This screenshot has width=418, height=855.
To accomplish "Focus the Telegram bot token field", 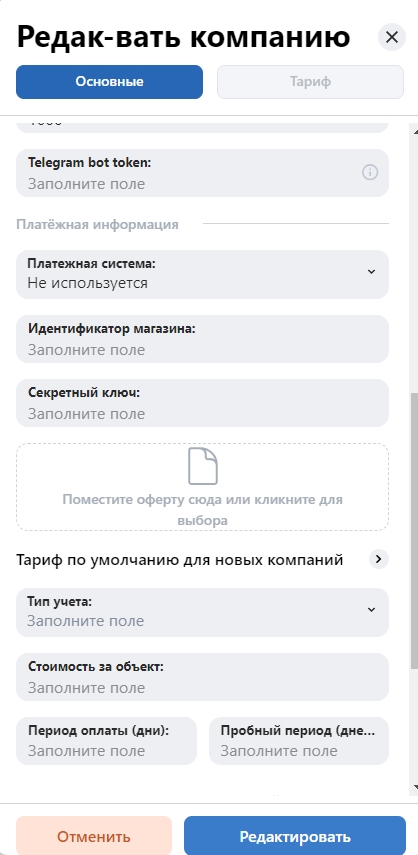I will (x=202, y=173).
